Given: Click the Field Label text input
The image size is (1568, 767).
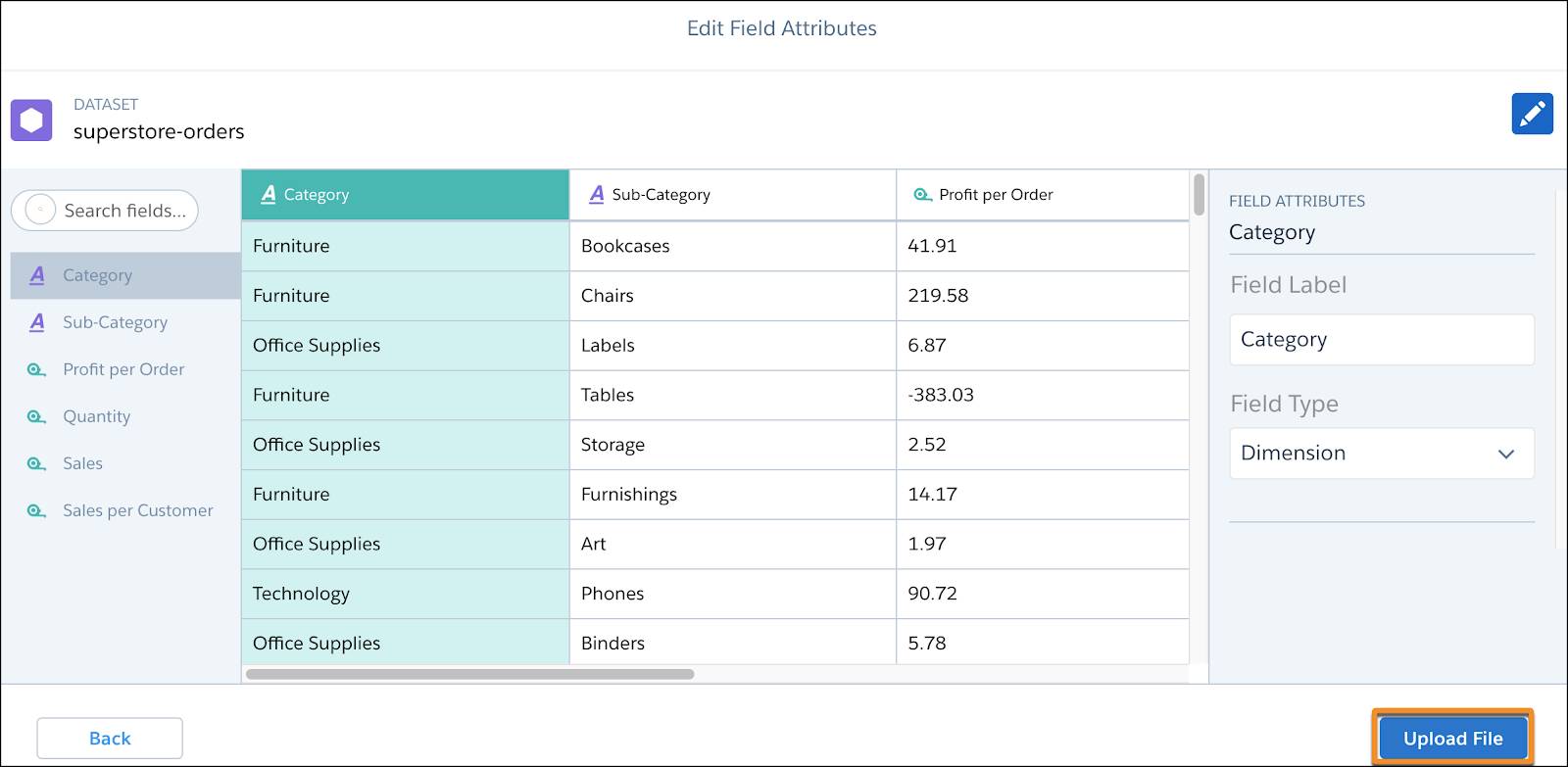Looking at the screenshot, I should click(1382, 340).
